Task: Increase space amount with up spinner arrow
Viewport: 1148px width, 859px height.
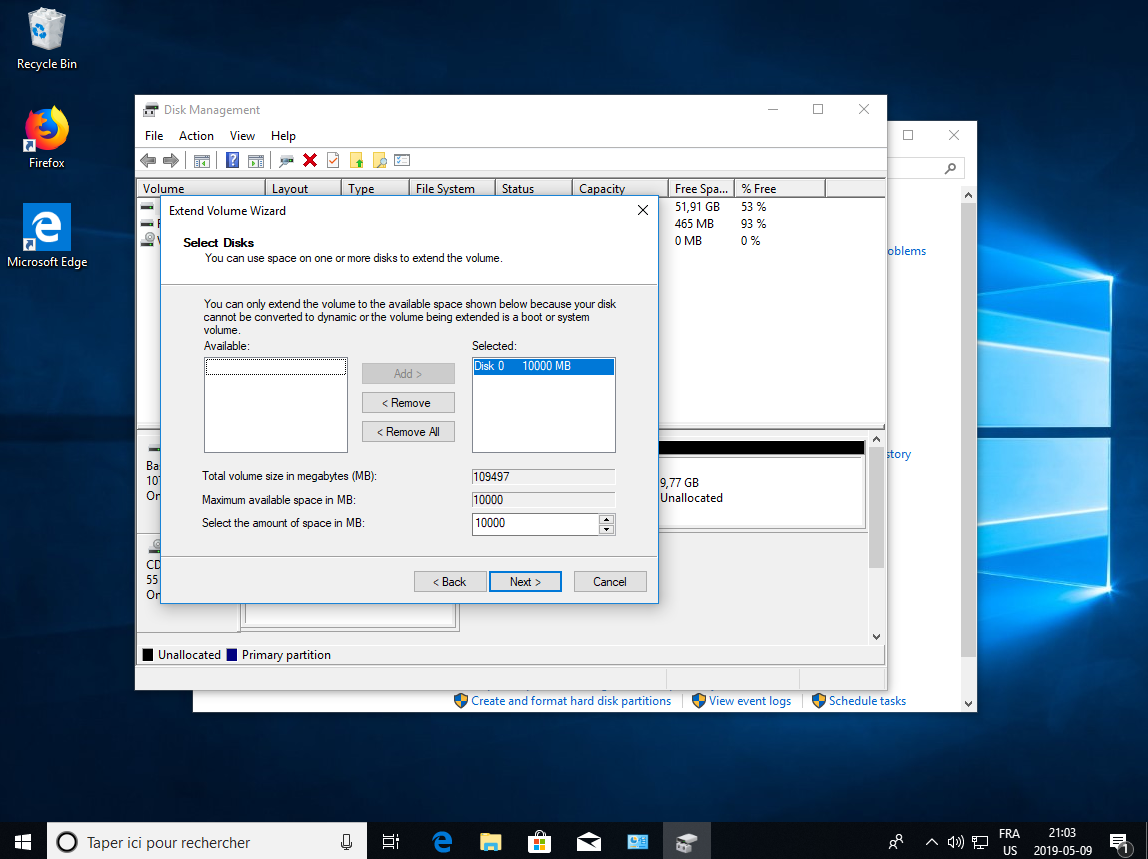Action: tap(606, 518)
